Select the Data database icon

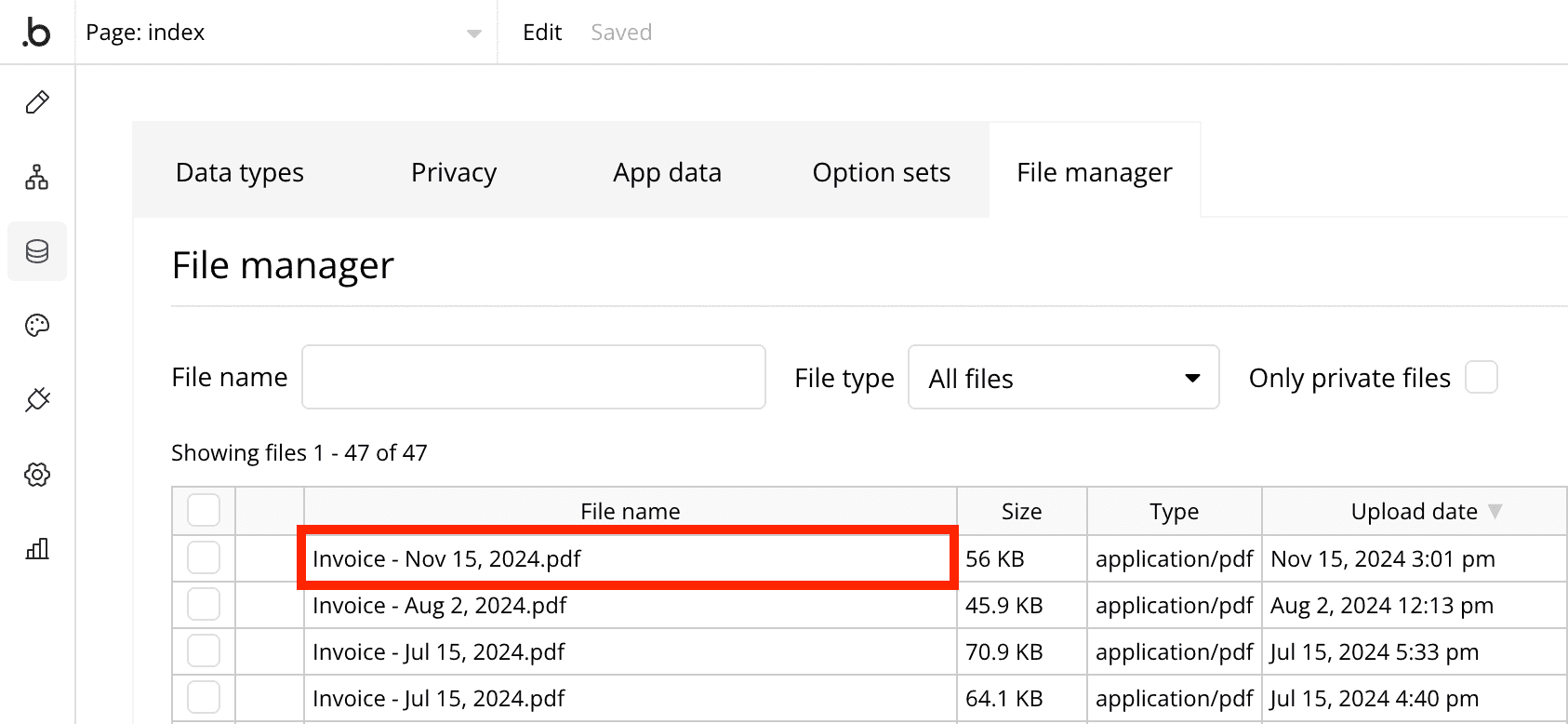[37, 251]
